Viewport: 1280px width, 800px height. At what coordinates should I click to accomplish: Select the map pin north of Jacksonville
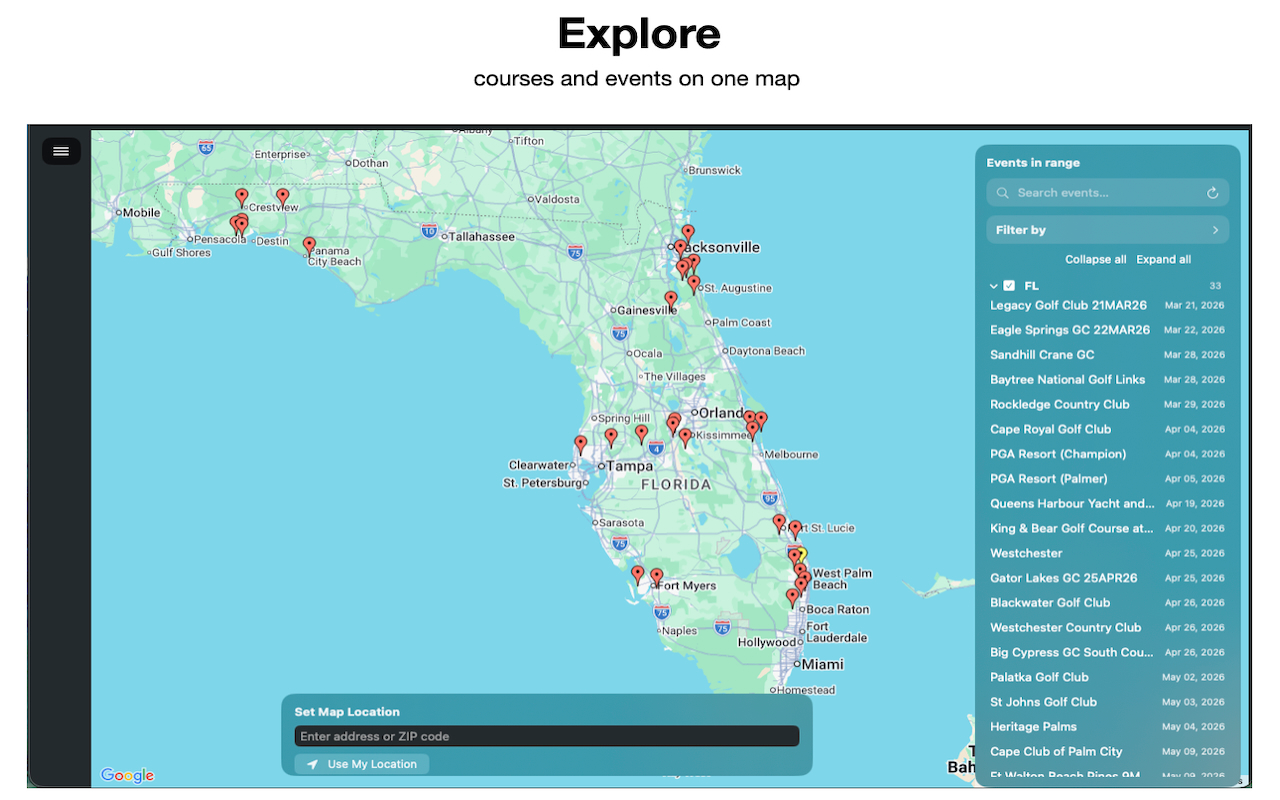(x=688, y=233)
